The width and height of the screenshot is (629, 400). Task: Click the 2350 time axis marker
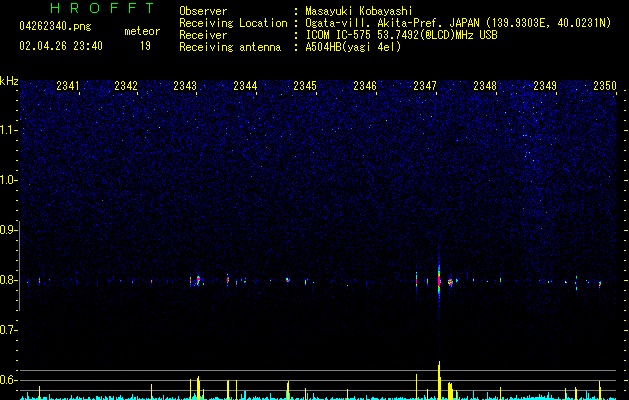(x=605, y=86)
